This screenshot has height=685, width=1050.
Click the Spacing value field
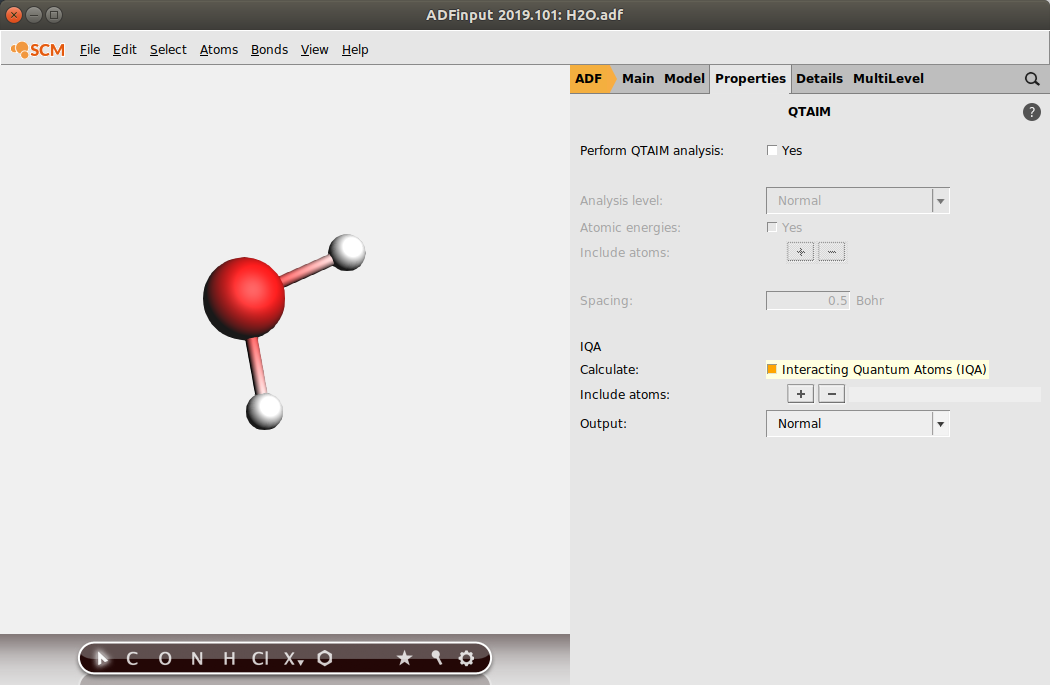(808, 301)
